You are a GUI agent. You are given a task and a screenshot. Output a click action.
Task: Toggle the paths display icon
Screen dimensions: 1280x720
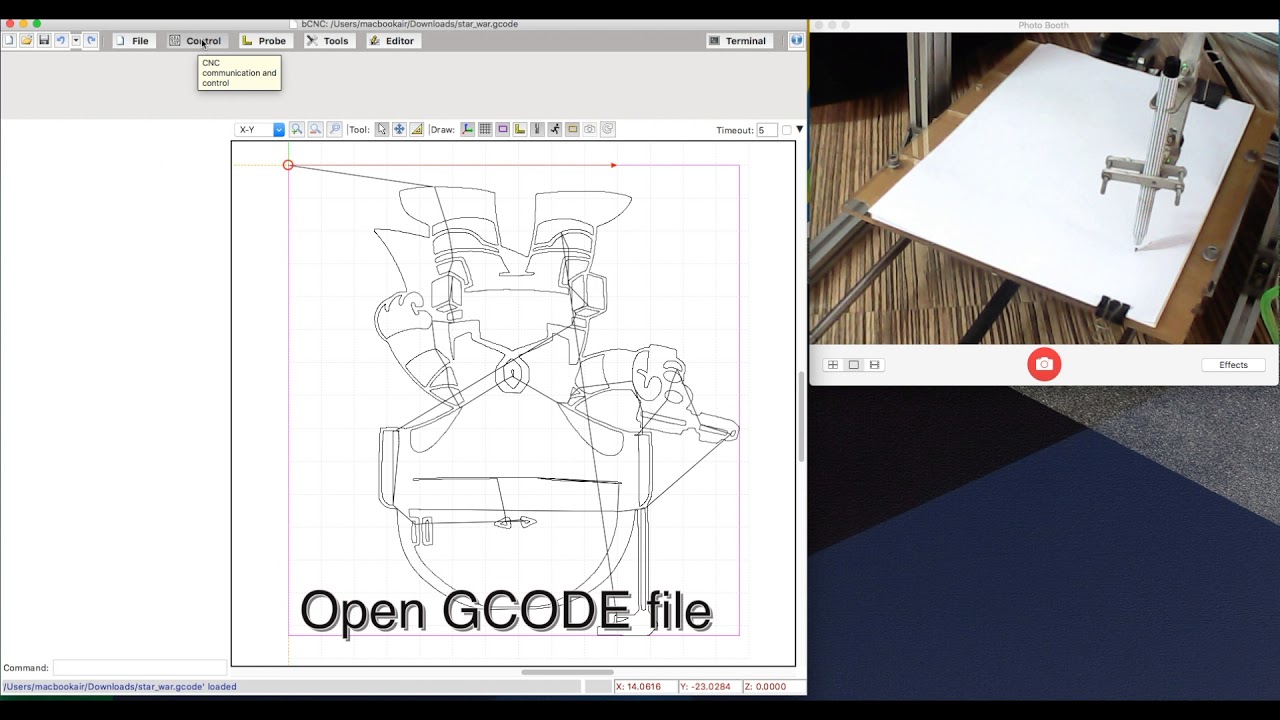pyautogui.click(x=537, y=129)
